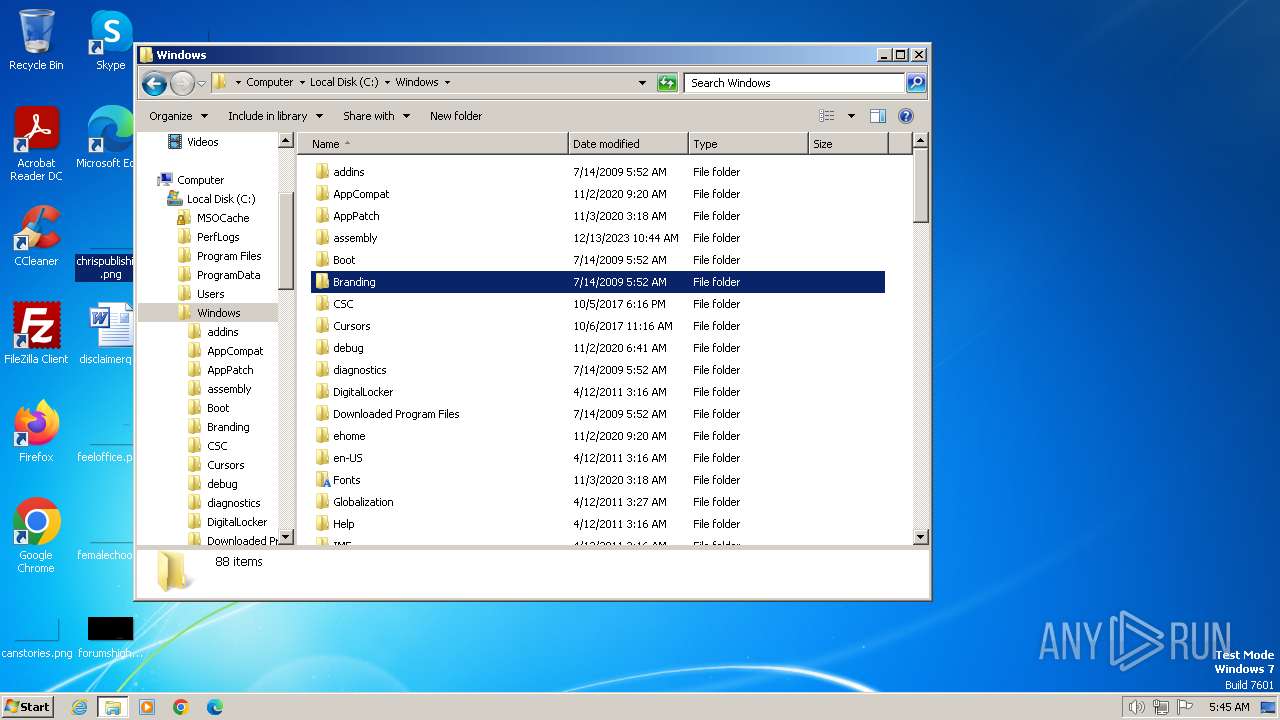Viewport: 1280px width, 720px height.
Task: Select the FileZilla Client desktop icon
Action: coord(36,333)
